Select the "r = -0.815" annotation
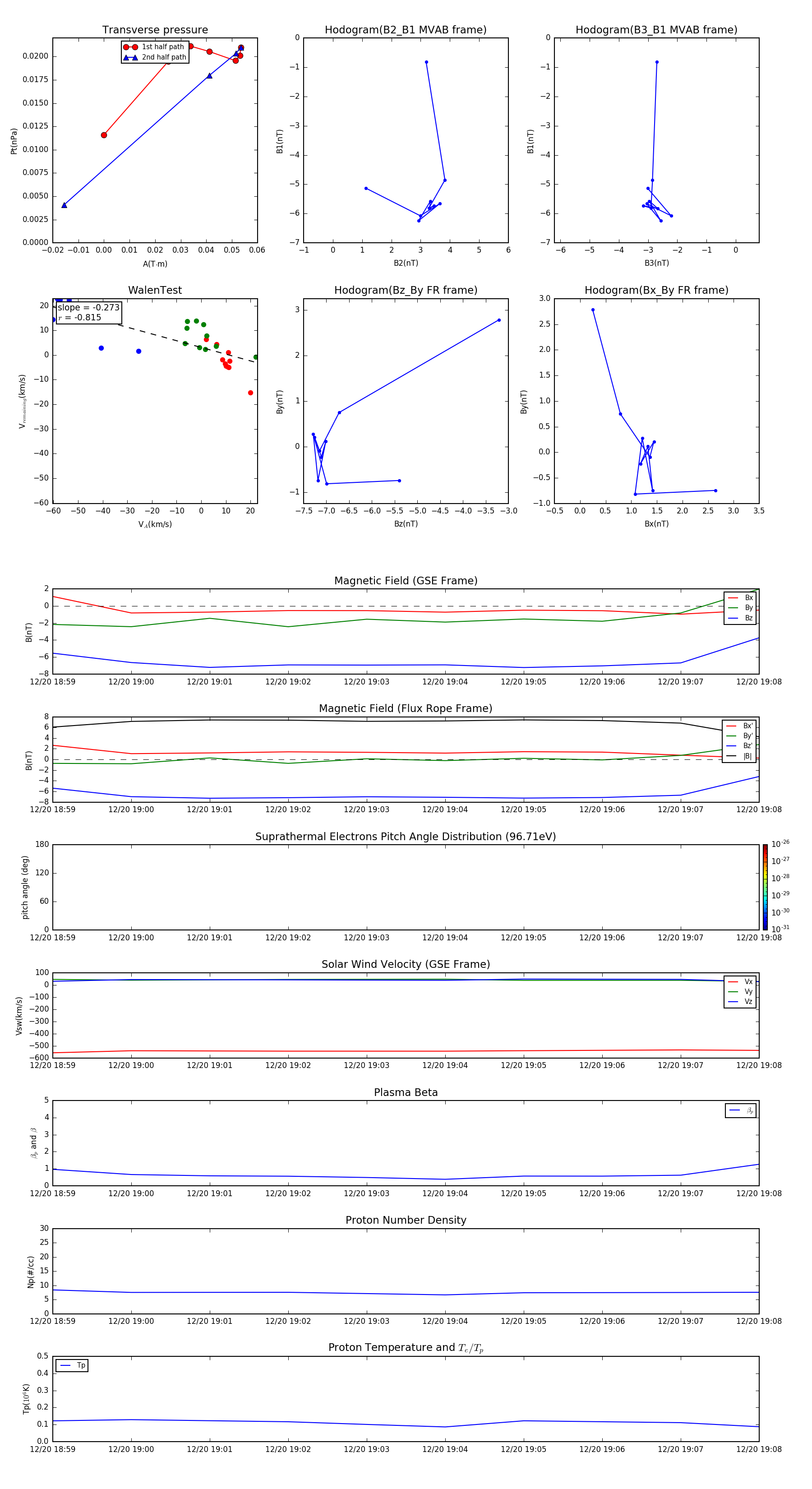 coord(79,317)
